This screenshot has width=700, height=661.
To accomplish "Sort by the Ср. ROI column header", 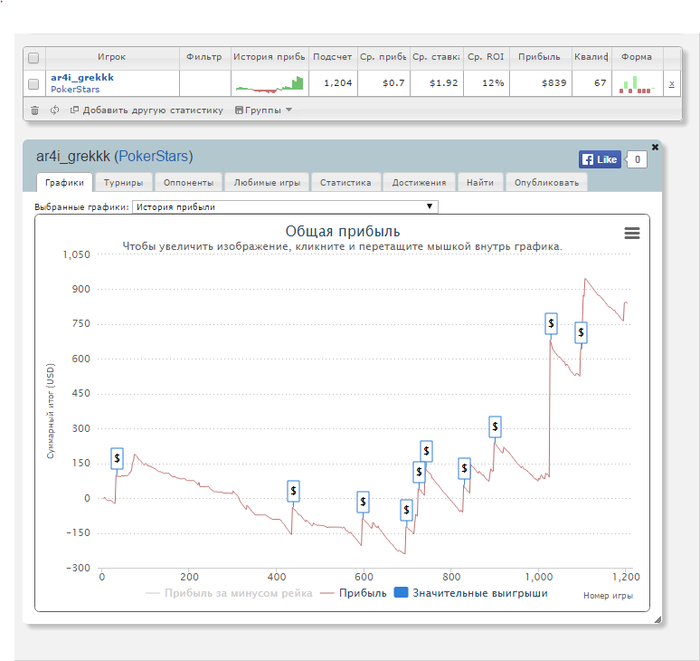I will (x=486, y=57).
